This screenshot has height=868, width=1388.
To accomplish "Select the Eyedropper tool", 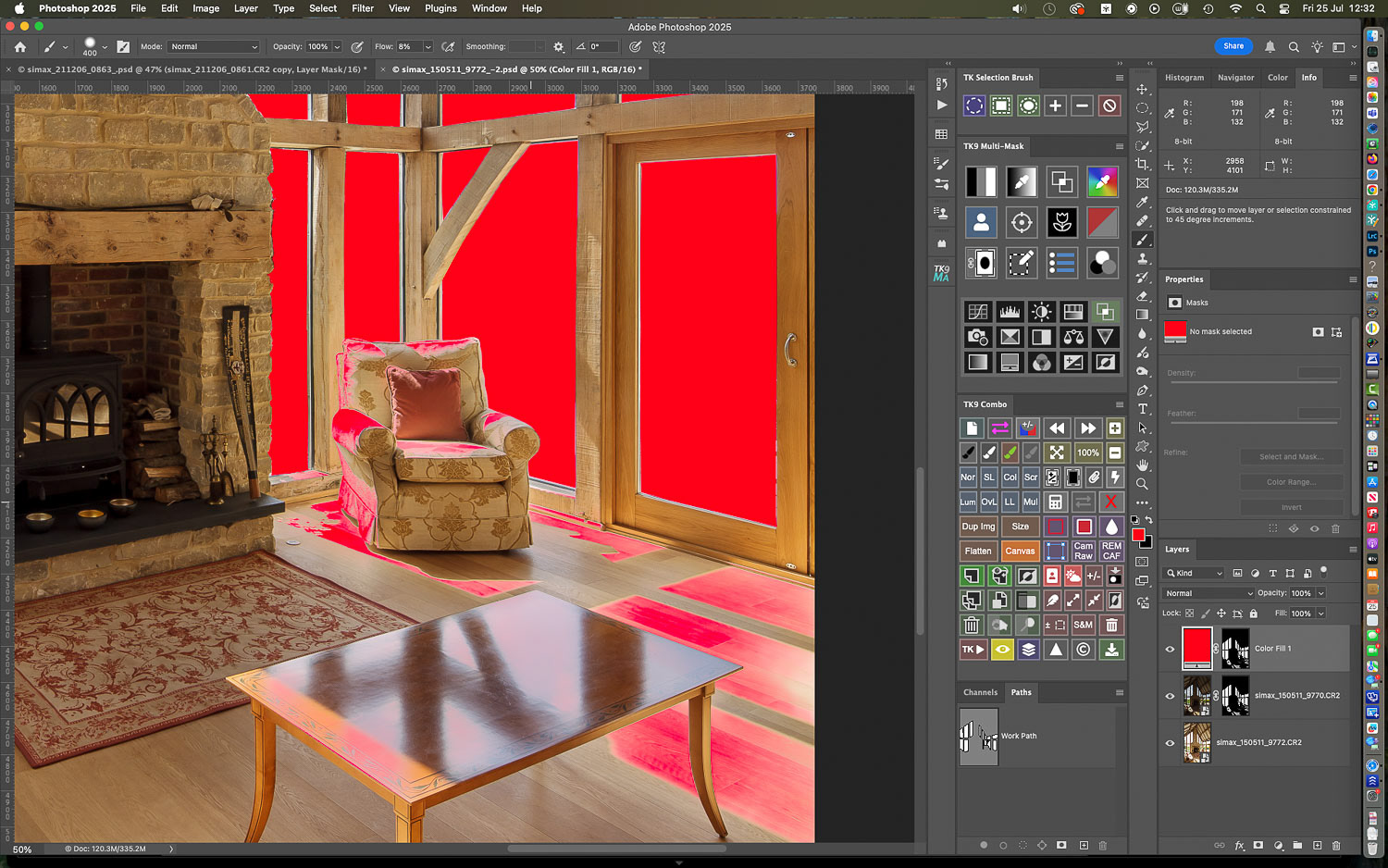I will coord(1143,203).
